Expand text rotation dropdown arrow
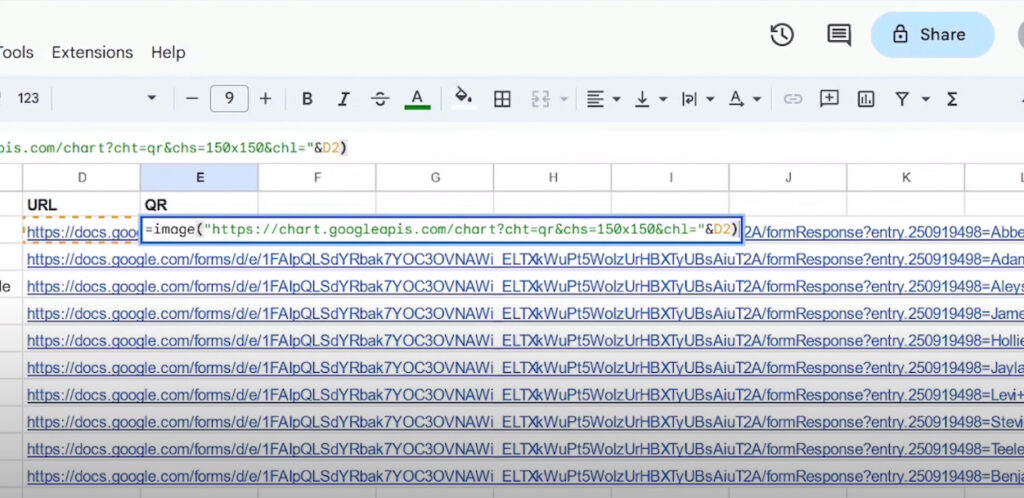The height and width of the screenshot is (498, 1024). coord(757,99)
